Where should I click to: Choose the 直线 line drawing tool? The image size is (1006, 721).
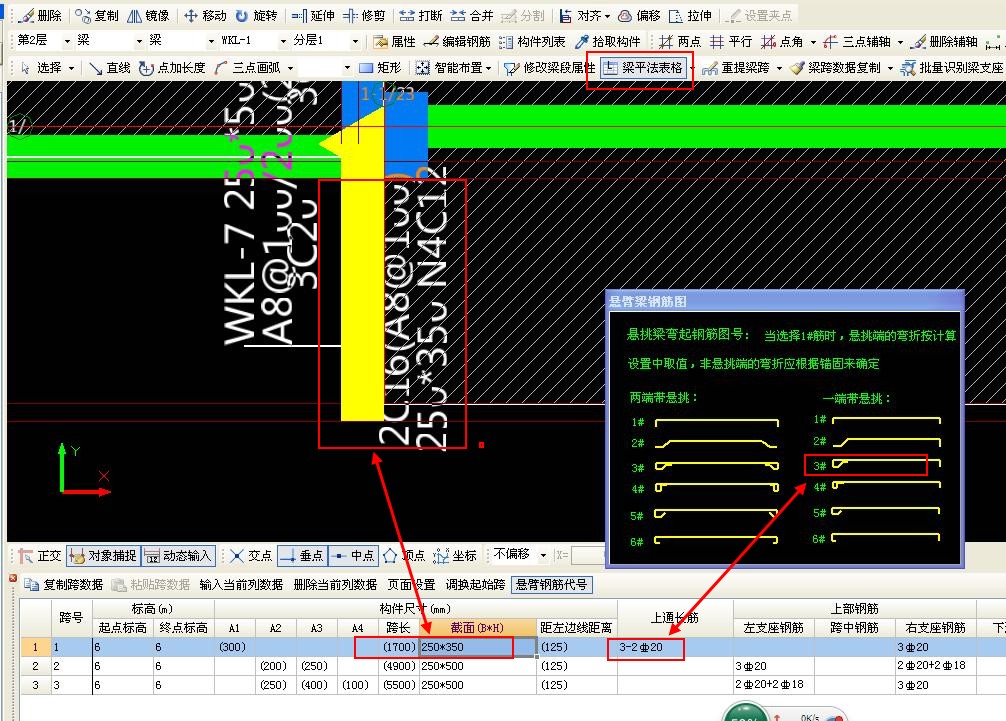[x=110, y=67]
